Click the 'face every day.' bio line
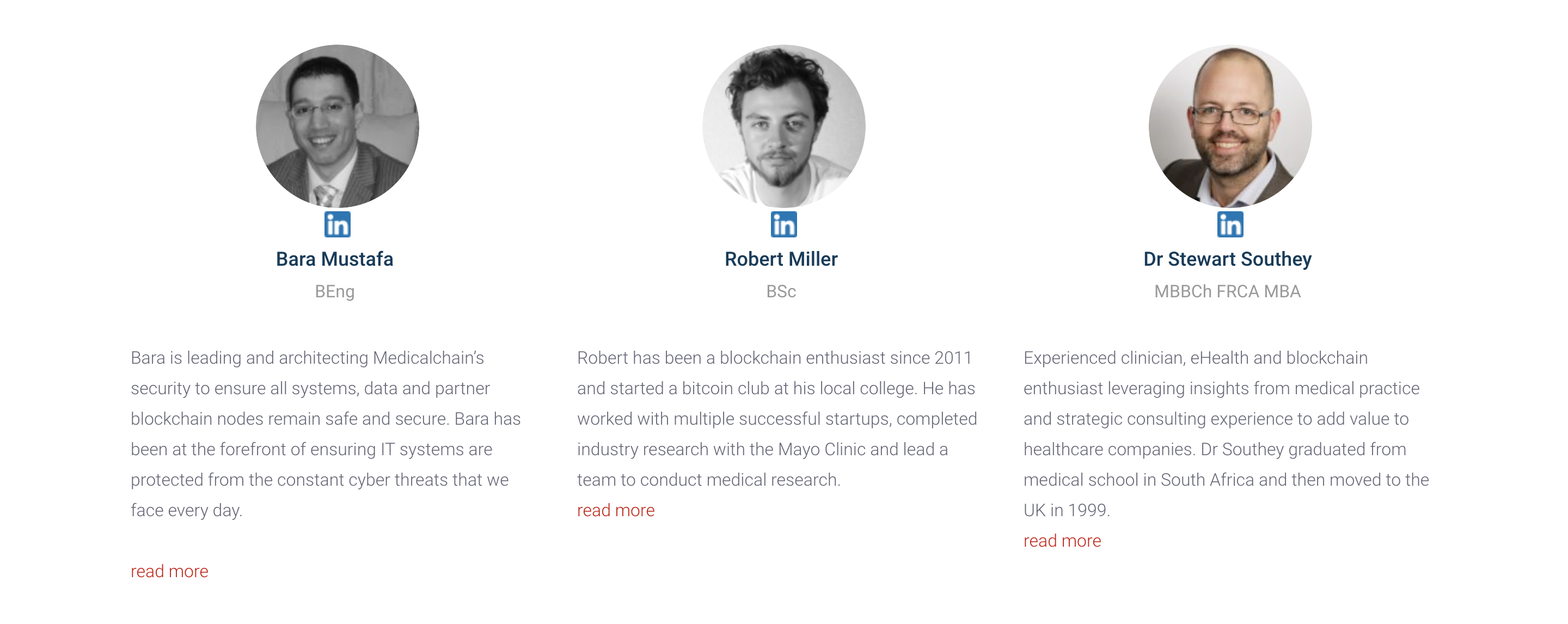 click(186, 510)
